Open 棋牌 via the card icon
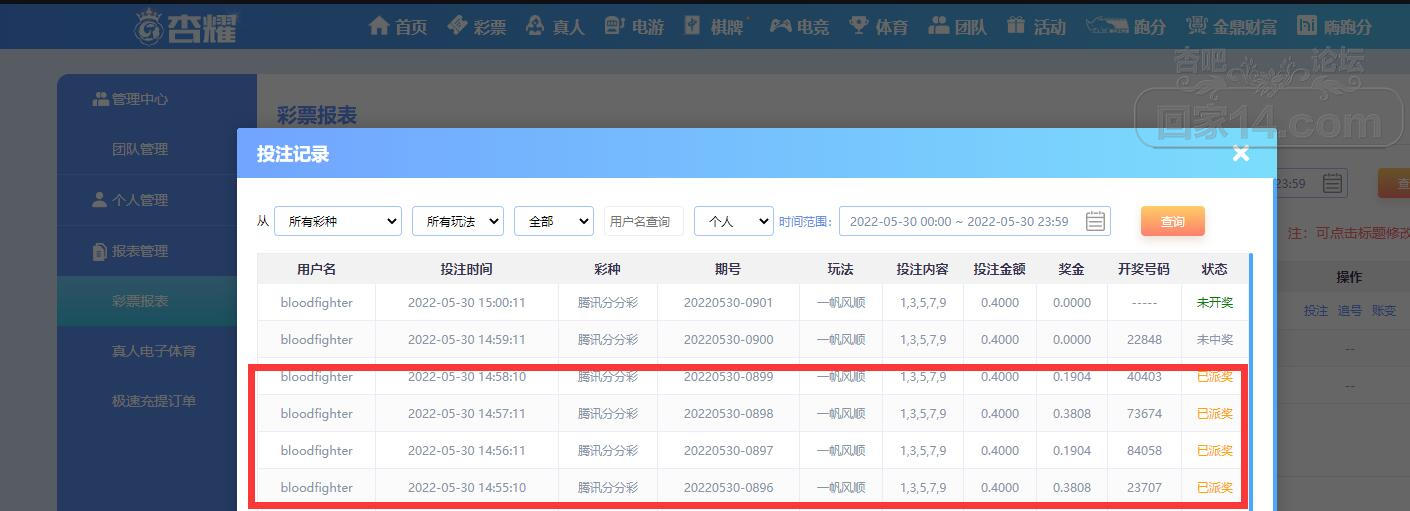 click(693, 26)
